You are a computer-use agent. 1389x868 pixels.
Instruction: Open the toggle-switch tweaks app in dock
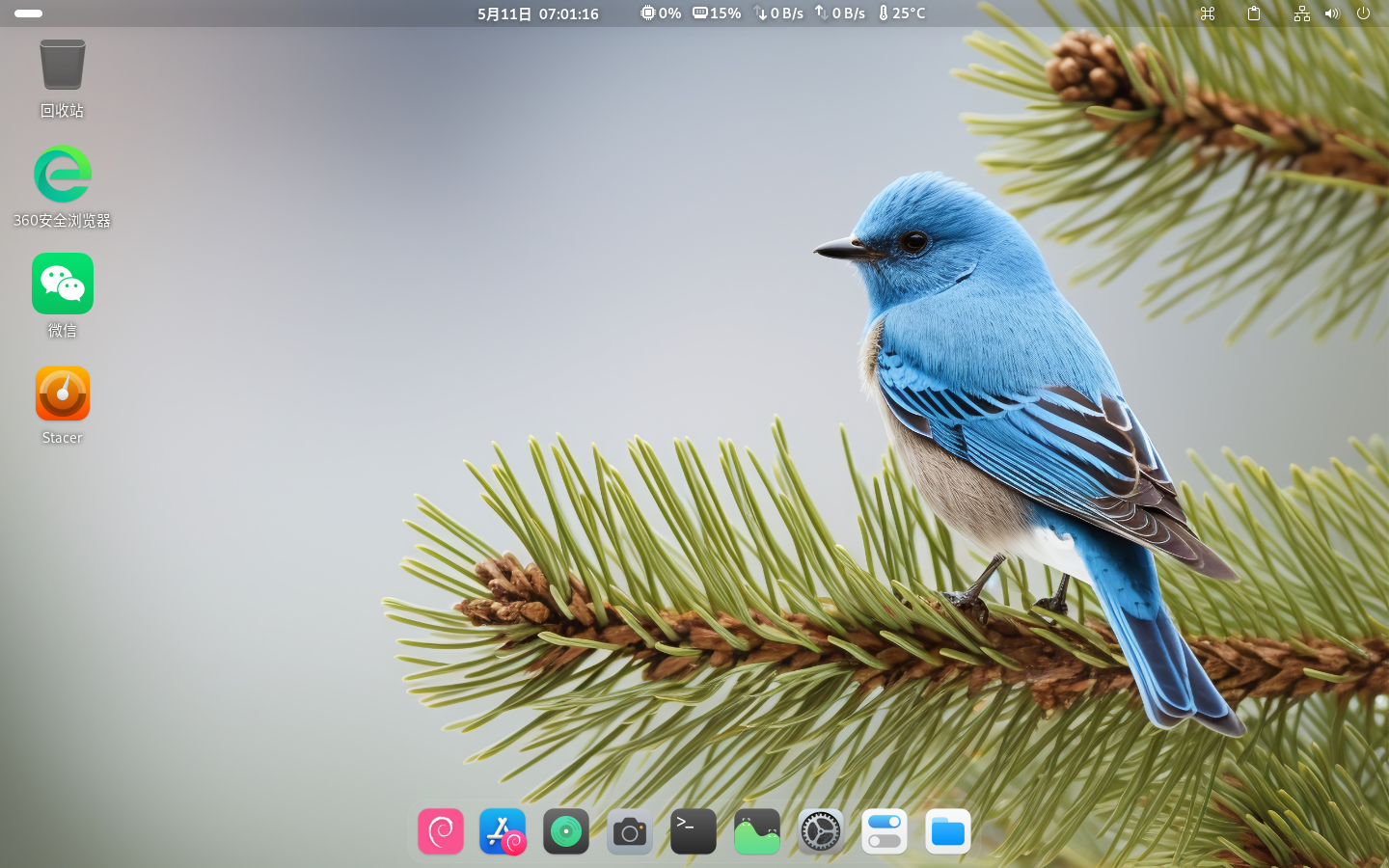point(885,831)
